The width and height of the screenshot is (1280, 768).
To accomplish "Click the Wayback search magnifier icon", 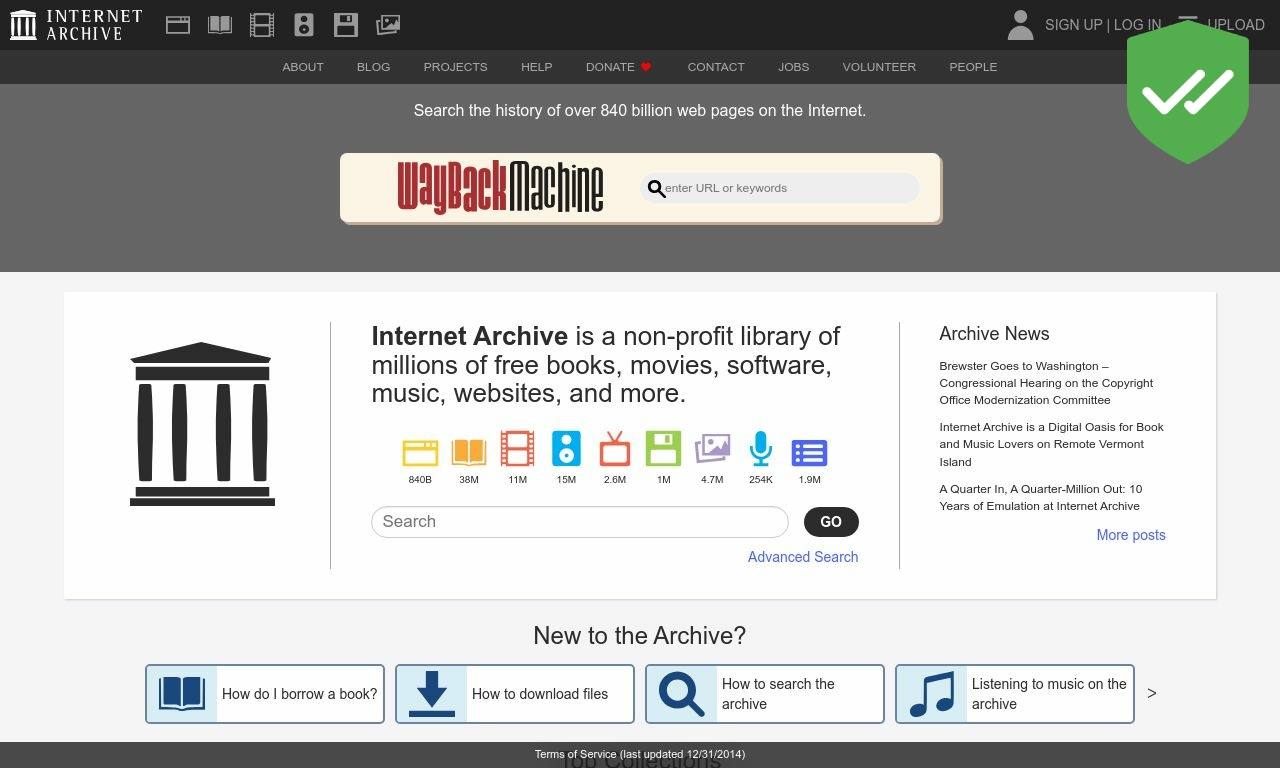I will coord(656,188).
